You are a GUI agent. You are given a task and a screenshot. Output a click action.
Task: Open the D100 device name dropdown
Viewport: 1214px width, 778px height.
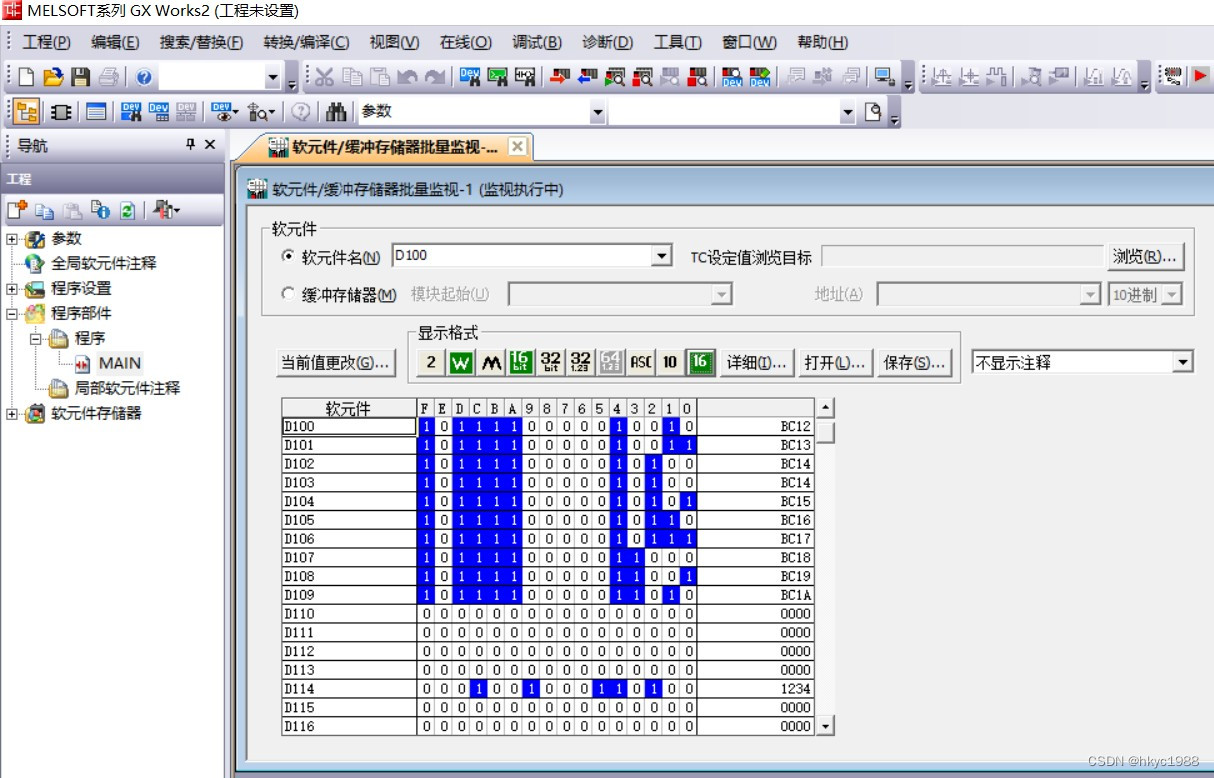661,257
